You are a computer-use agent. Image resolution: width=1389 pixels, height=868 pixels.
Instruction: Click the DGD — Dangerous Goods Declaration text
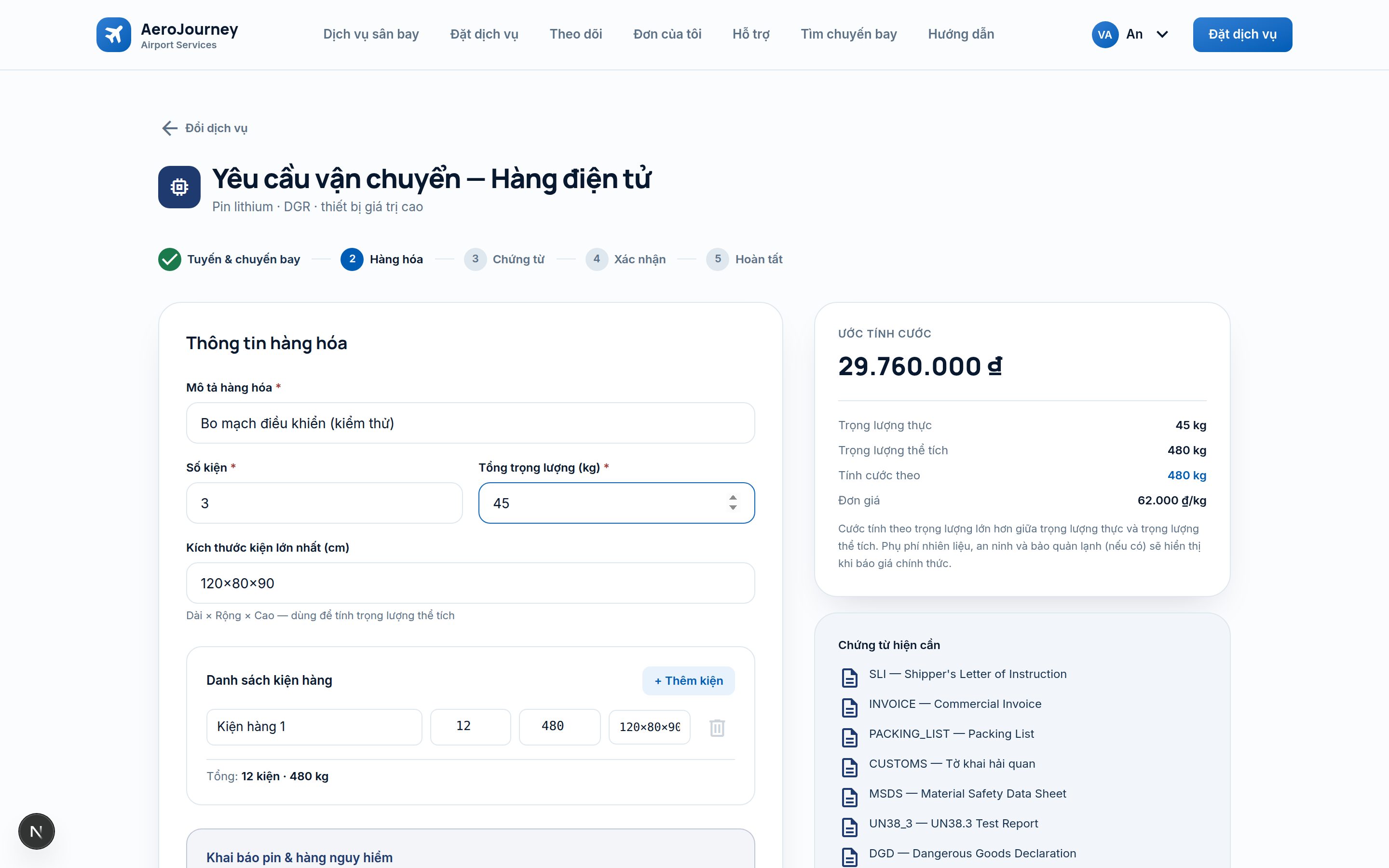972,853
